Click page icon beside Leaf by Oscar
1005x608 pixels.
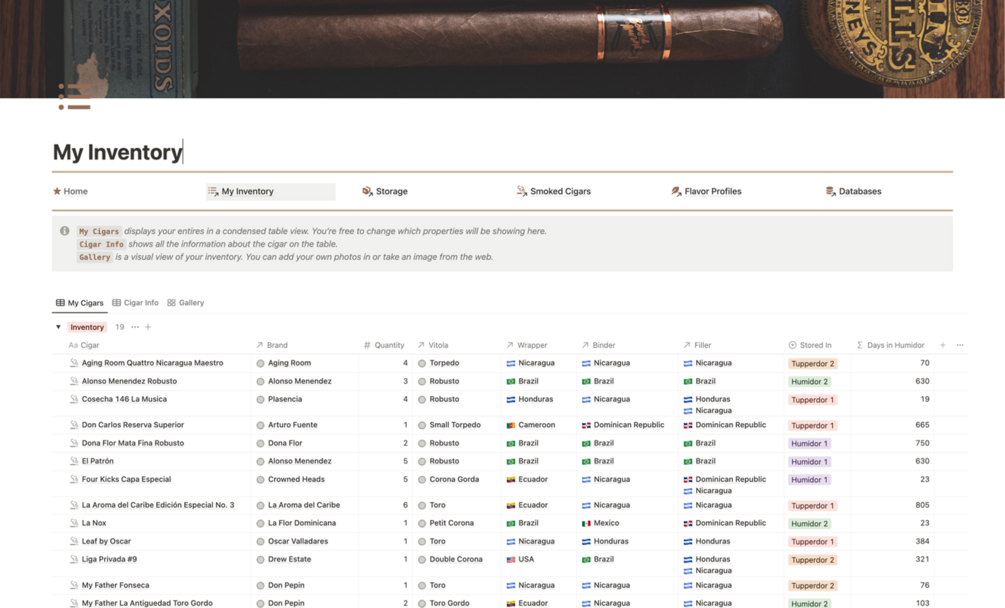[74, 541]
